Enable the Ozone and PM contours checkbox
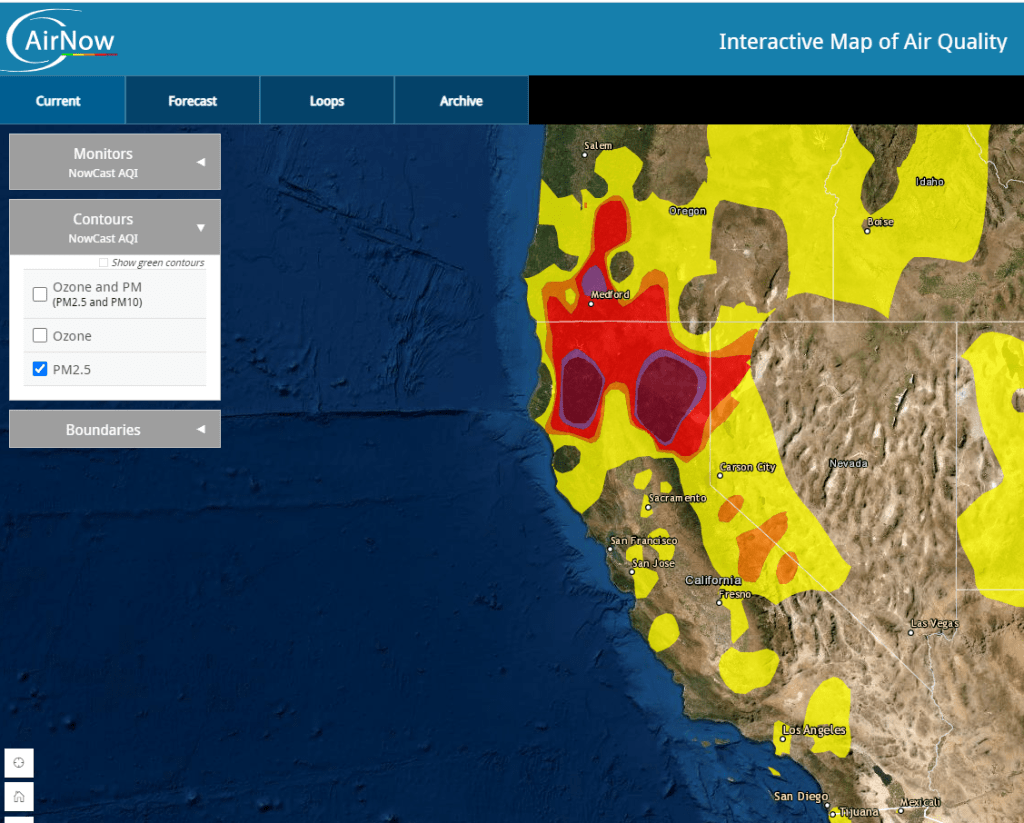Screen dimensions: 1024x823 point(40,294)
